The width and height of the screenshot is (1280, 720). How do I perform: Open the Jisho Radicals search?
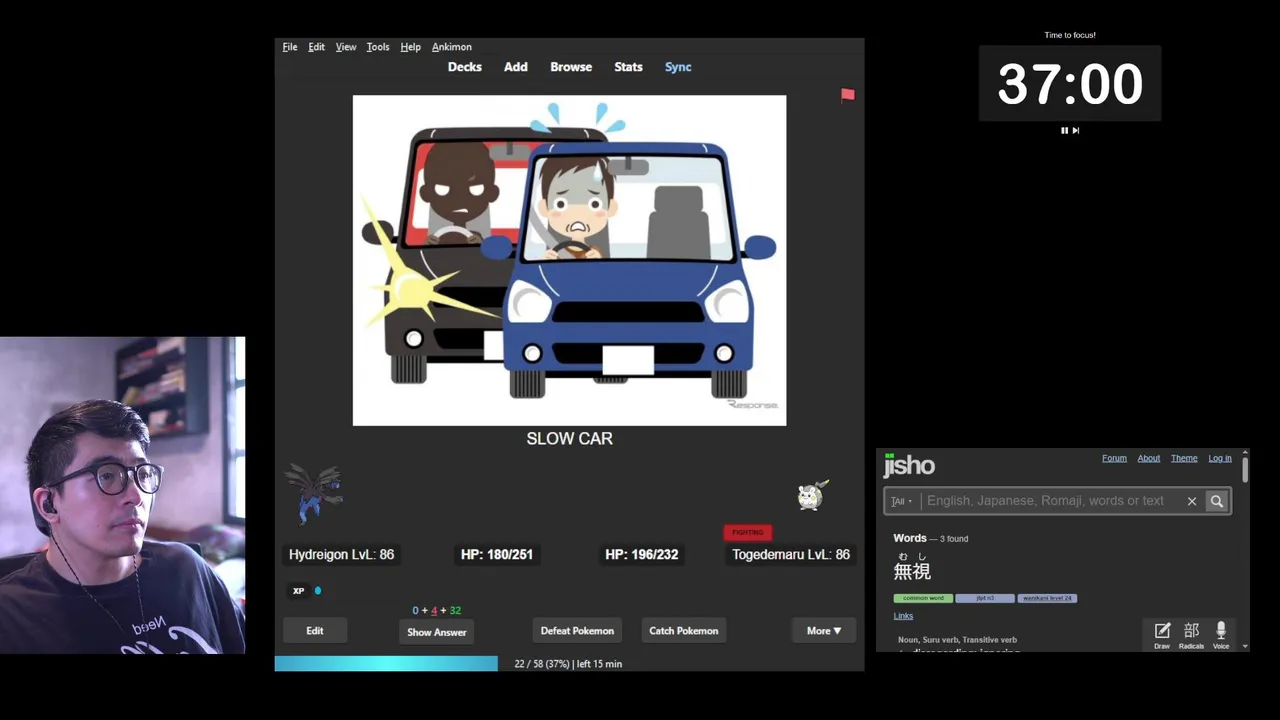[x=1191, y=635]
